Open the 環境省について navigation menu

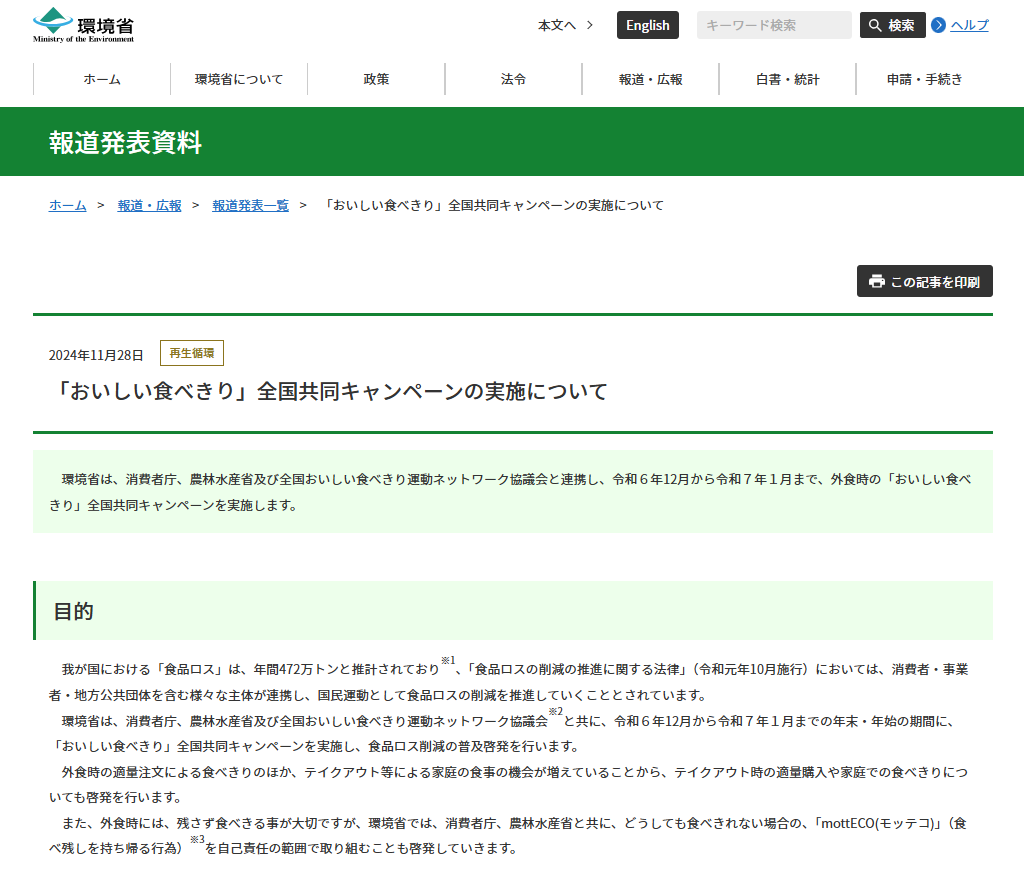[x=238, y=79]
